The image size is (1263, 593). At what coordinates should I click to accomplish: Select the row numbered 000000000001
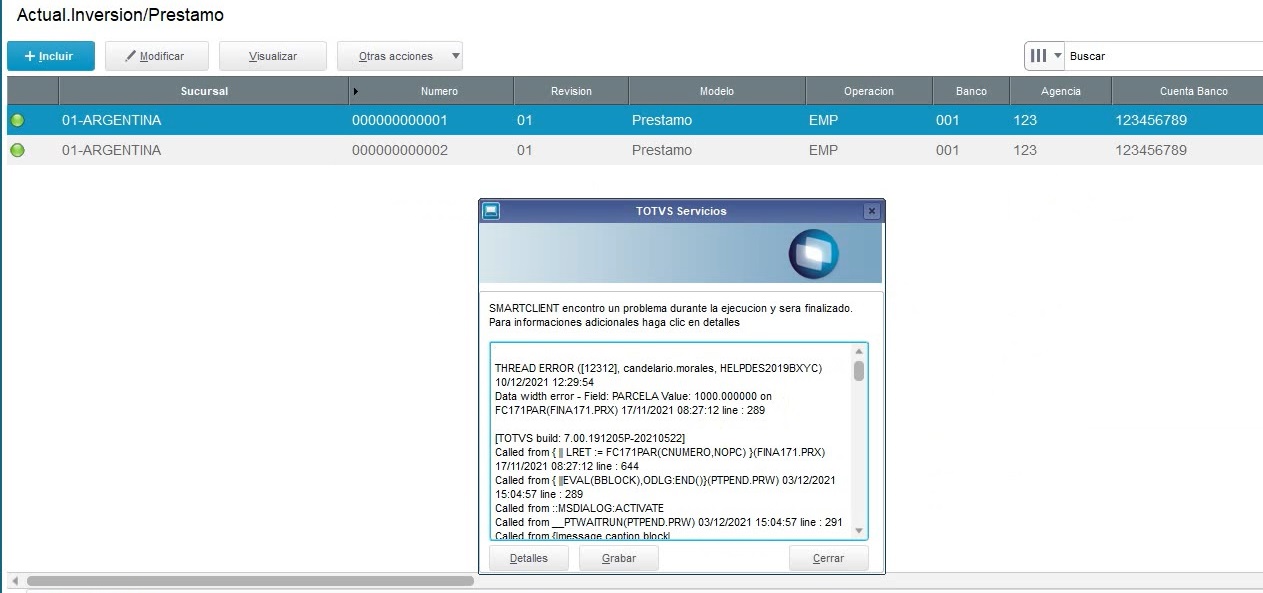635,120
